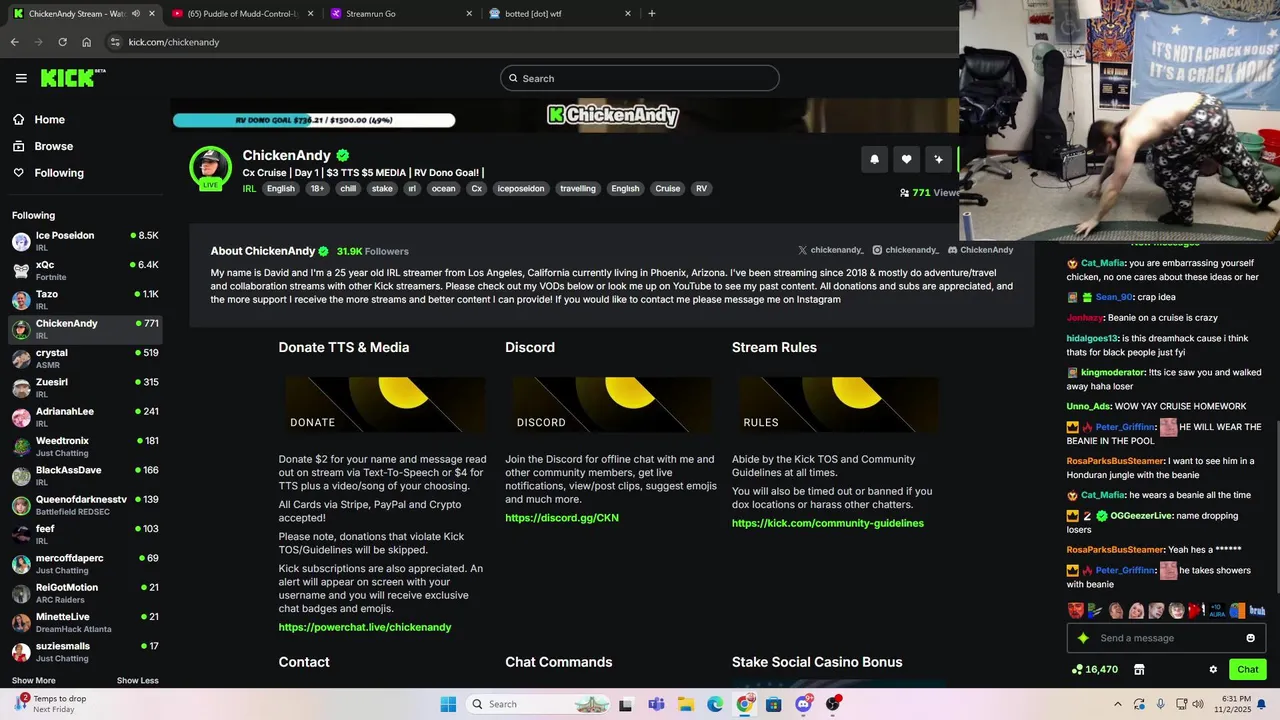This screenshot has height=720, width=1280.
Task: Open the kick.com/community-guidelines link
Action: tap(828, 523)
